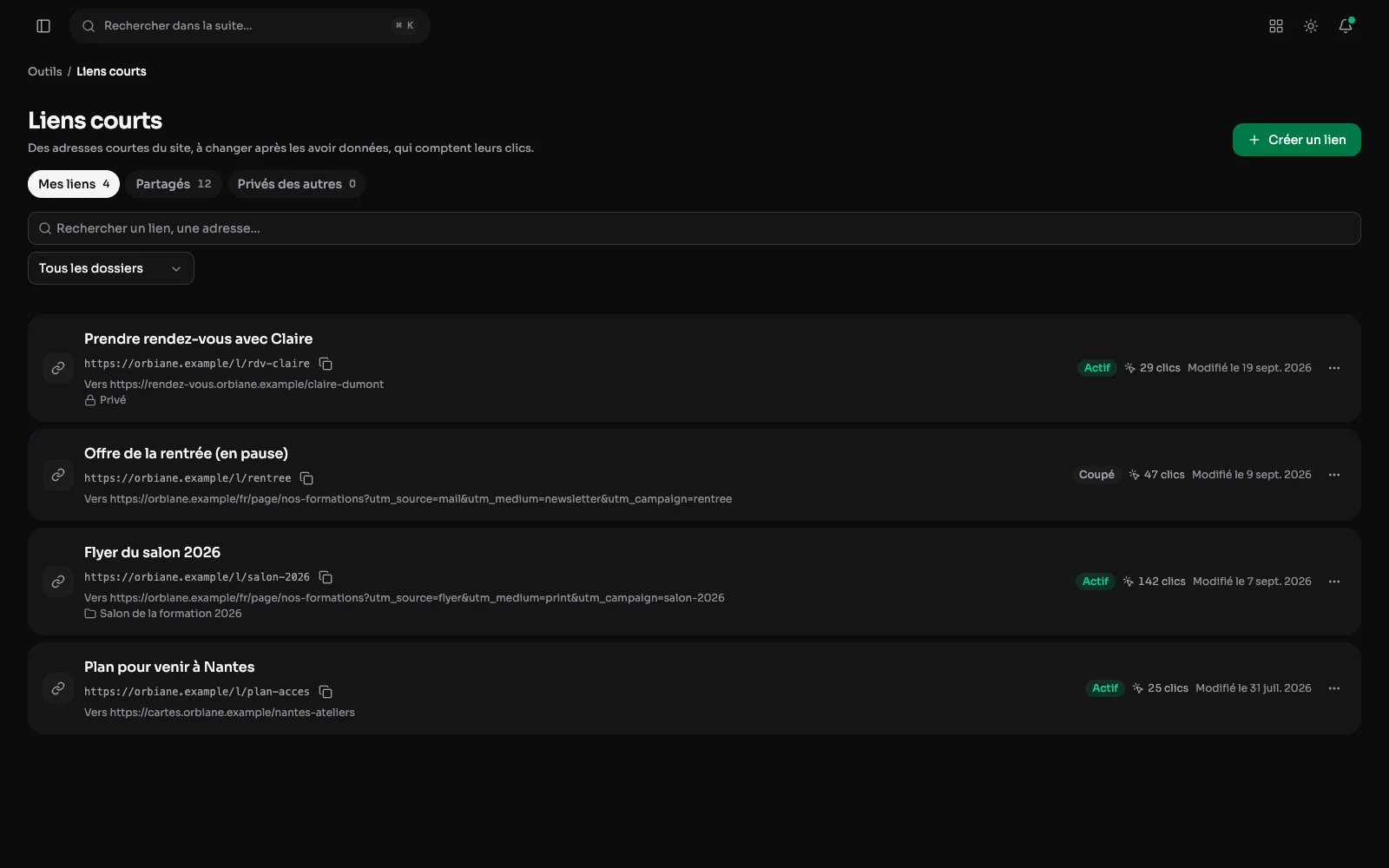Open the Plan pour venir à Nantes title
The image size is (1389, 868).
click(169, 667)
